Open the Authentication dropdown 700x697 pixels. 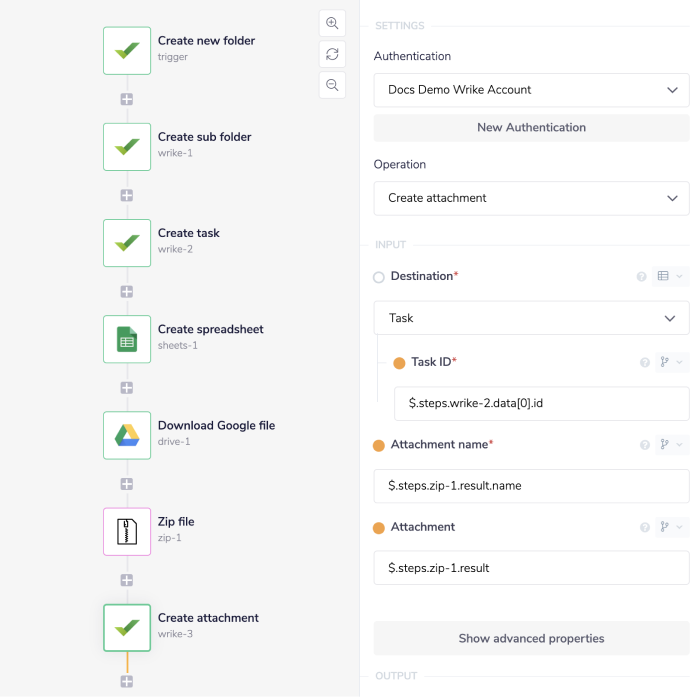tap(531, 90)
